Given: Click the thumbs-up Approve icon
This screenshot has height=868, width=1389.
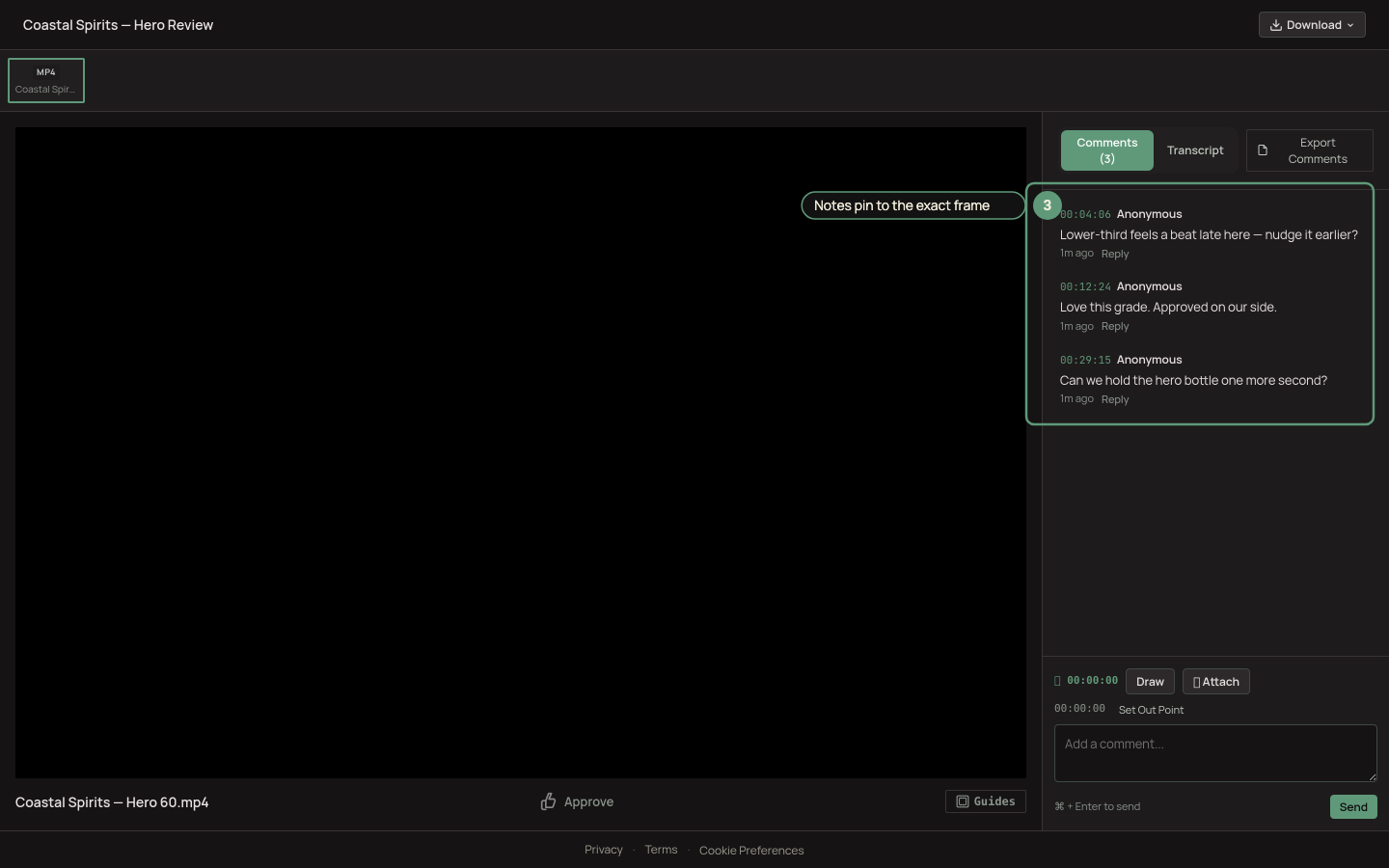Looking at the screenshot, I should 548,801.
